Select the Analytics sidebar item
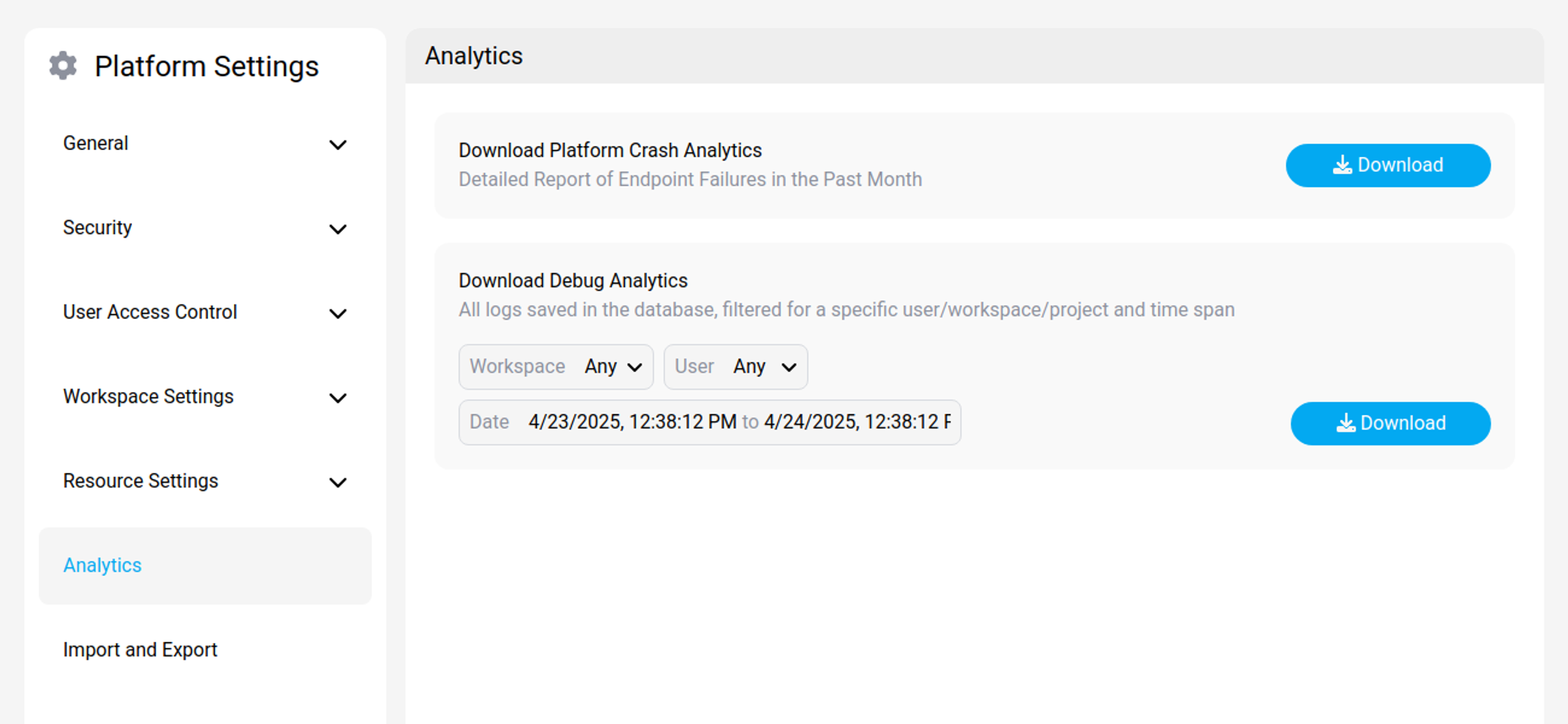This screenshot has height=724, width=1568. tap(102, 565)
